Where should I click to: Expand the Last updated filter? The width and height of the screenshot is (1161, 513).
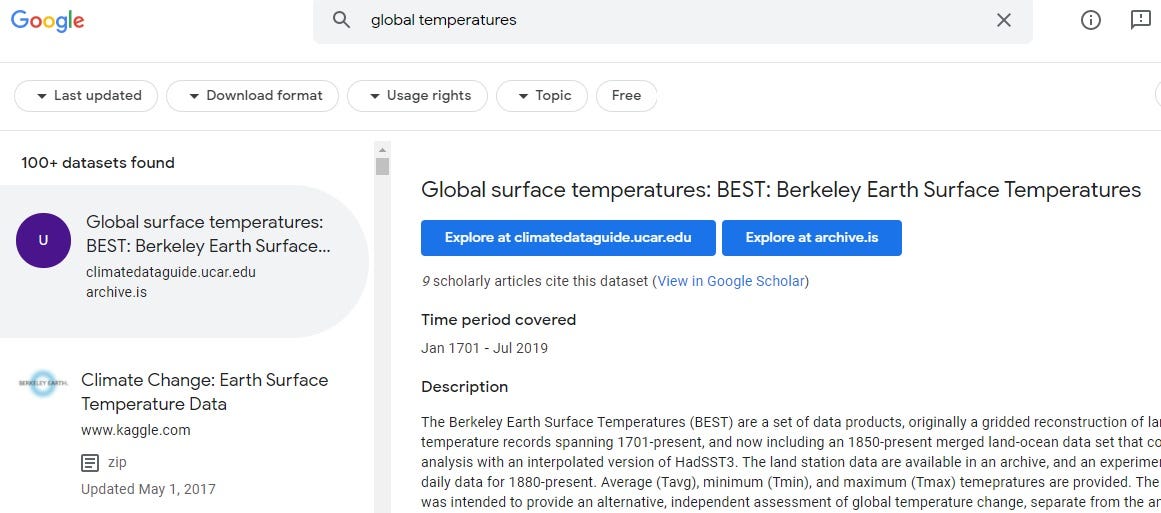point(86,96)
